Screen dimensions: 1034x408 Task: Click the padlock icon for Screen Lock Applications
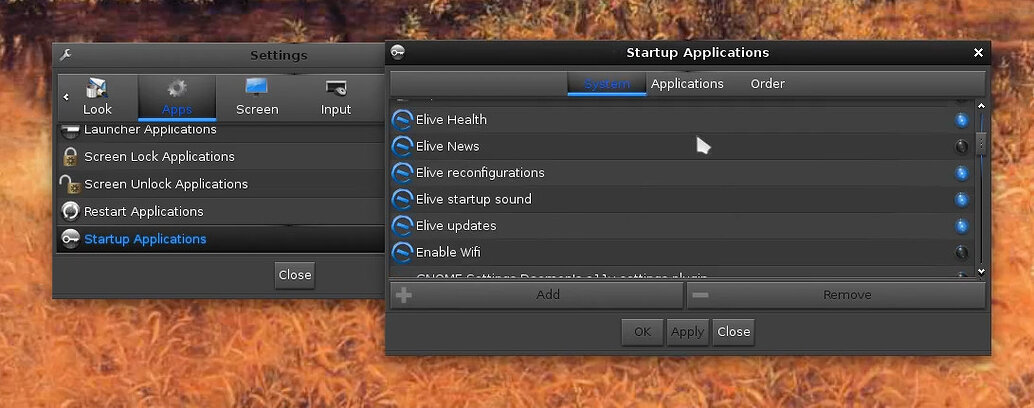[70, 157]
